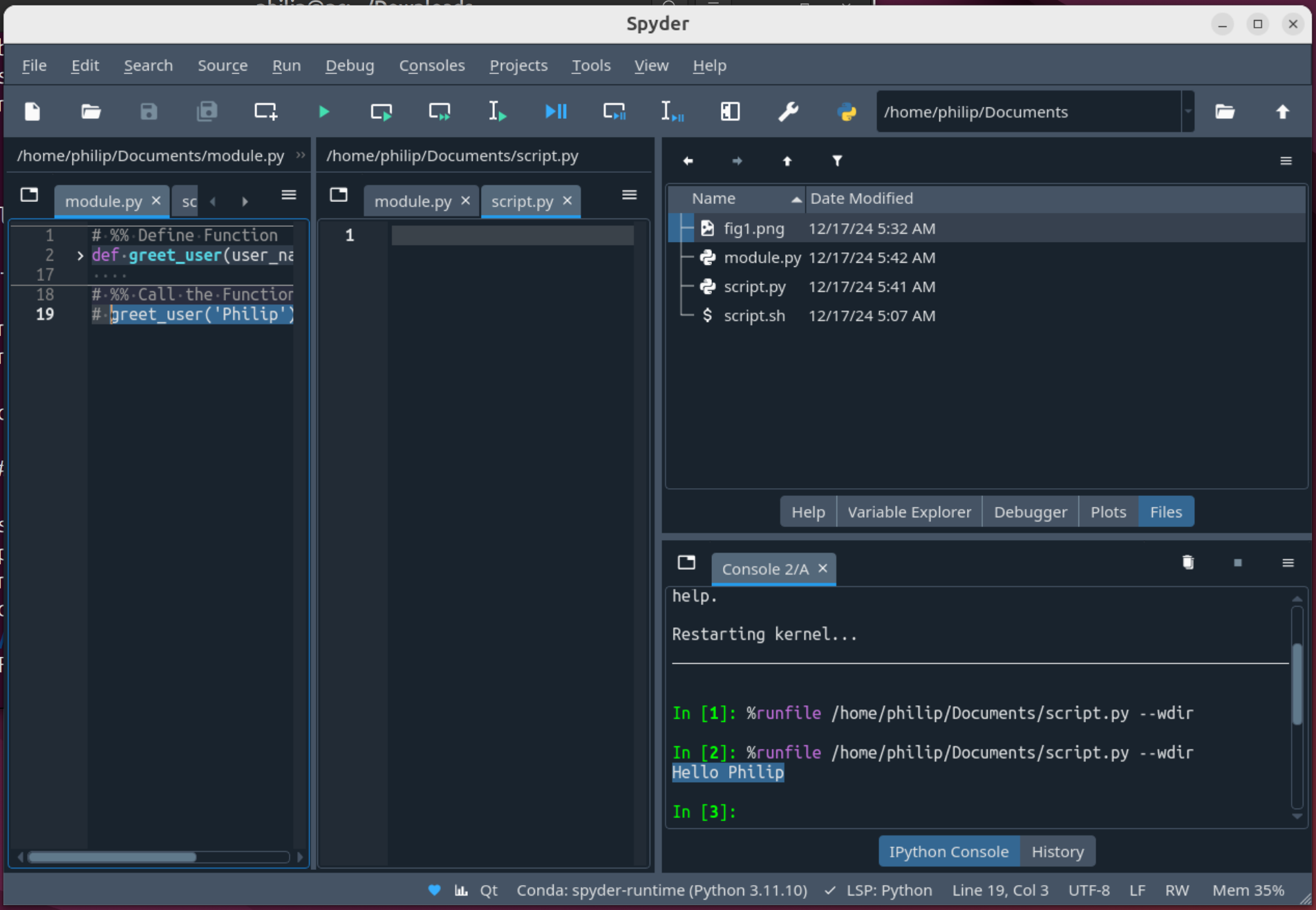Run selection or current line icon
The width and height of the screenshot is (1316, 910).
click(498, 111)
